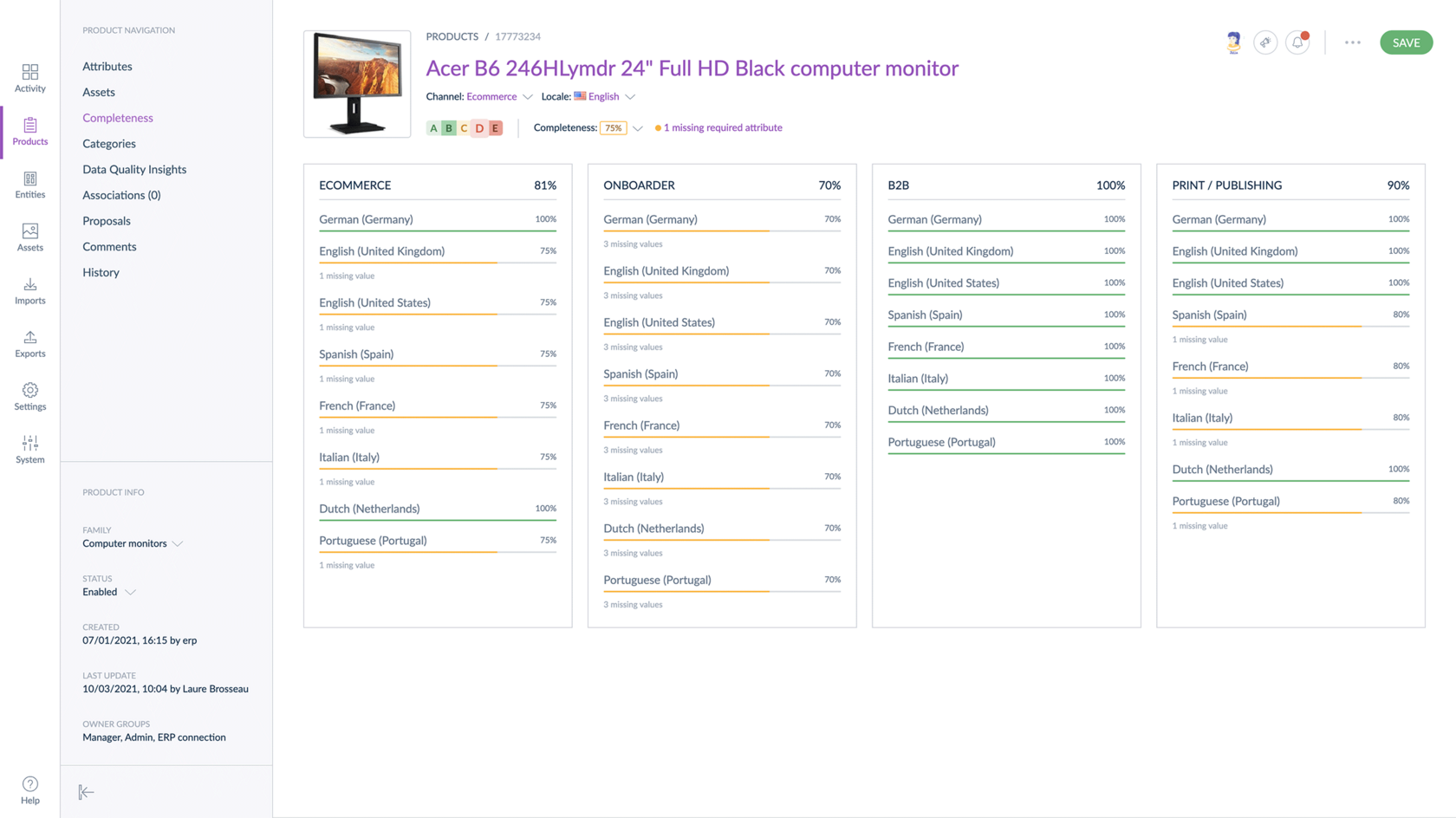
Task: Save the product with the SAVE button
Action: click(x=1406, y=42)
